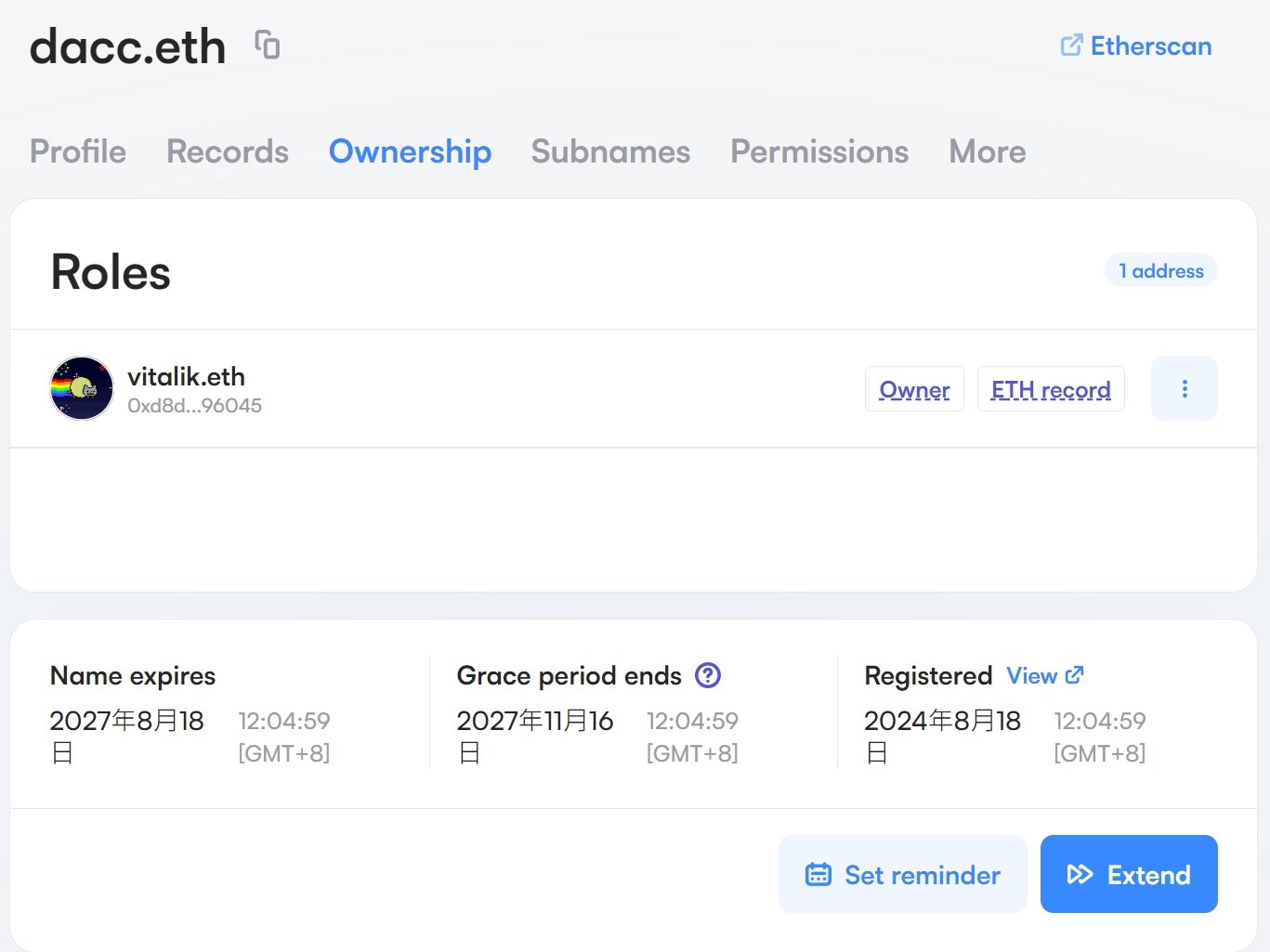Viewport: 1270px width, 952px height.
Task: Open the More navigation menu
Action: pos(986,151)
